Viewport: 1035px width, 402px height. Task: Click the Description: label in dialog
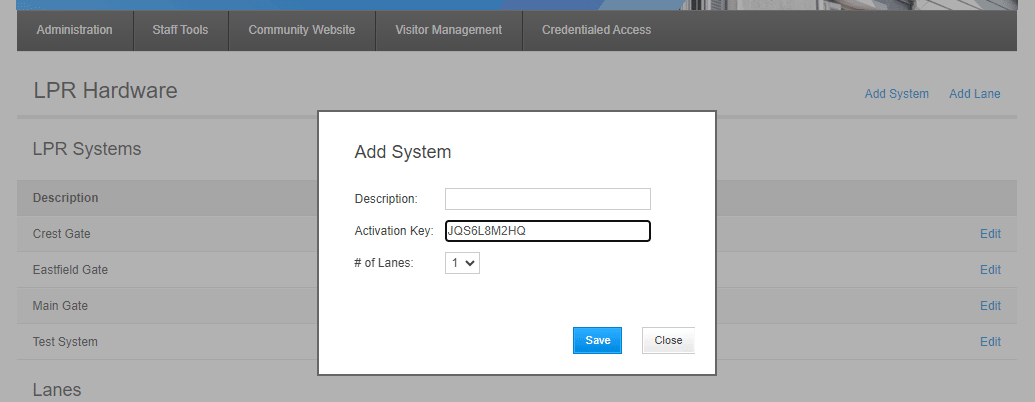(386, 199)
